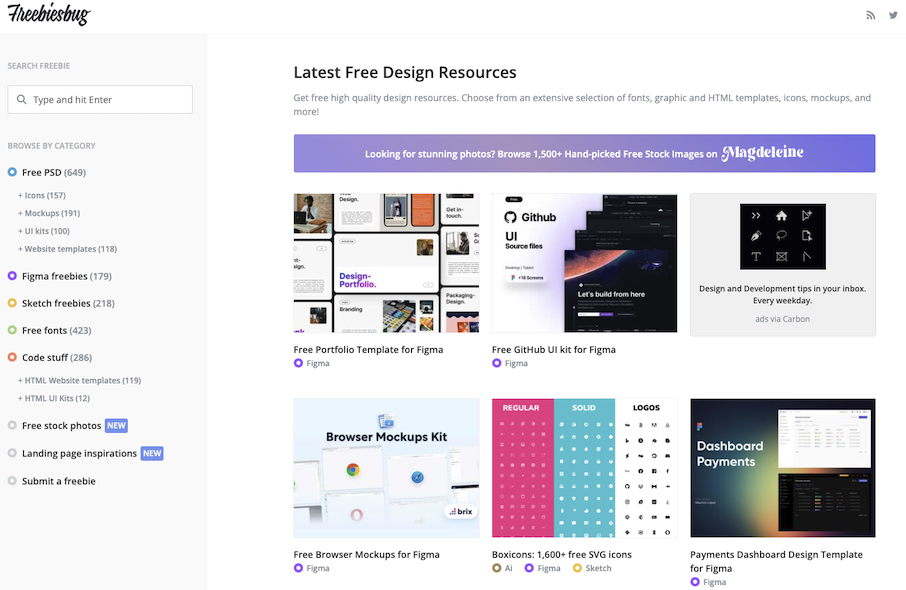
Task: Click the Figma tag under Boxicons
Action: [543, 568]
